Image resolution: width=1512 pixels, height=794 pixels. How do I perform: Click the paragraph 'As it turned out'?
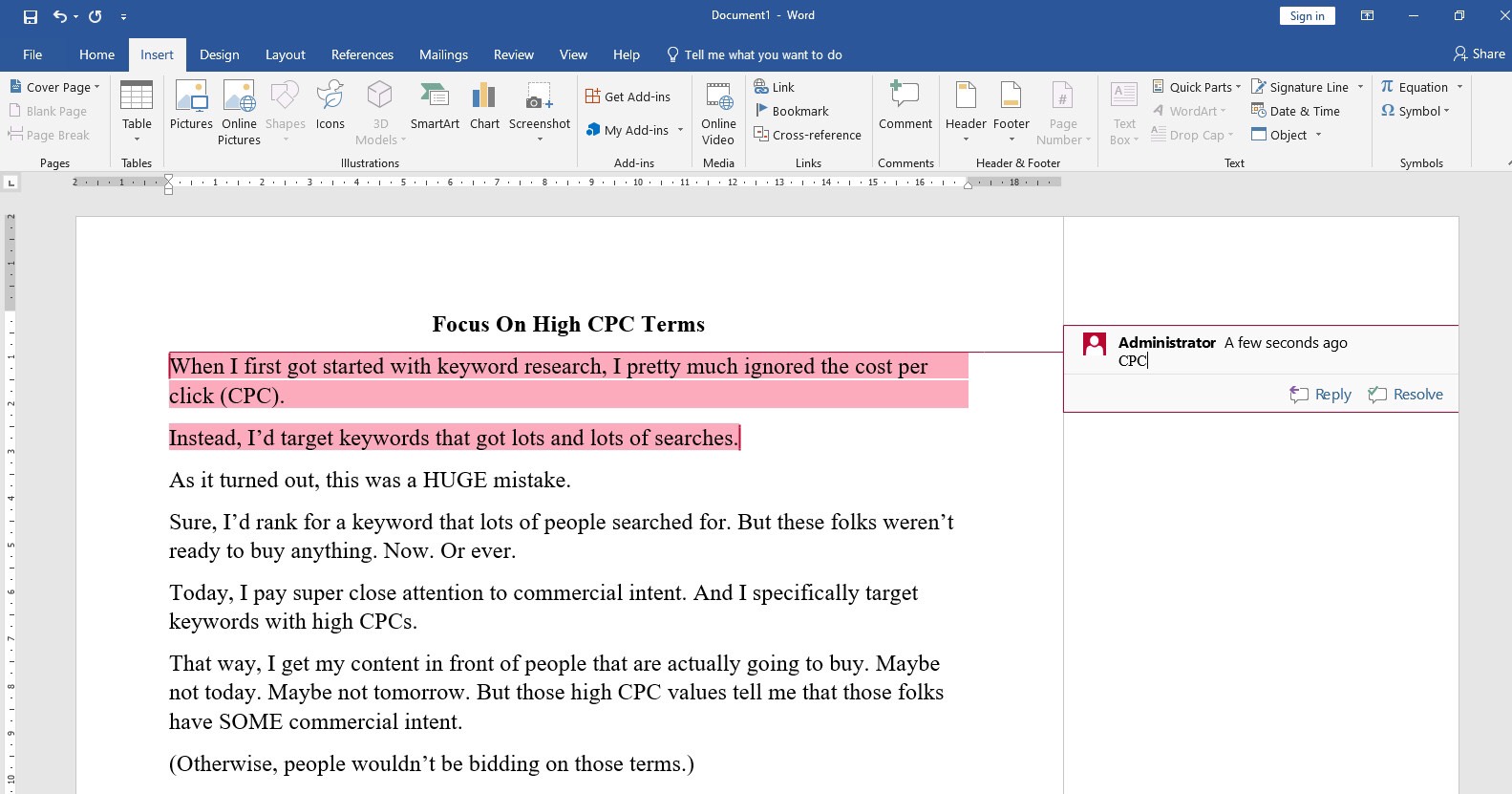coord(370,480)
